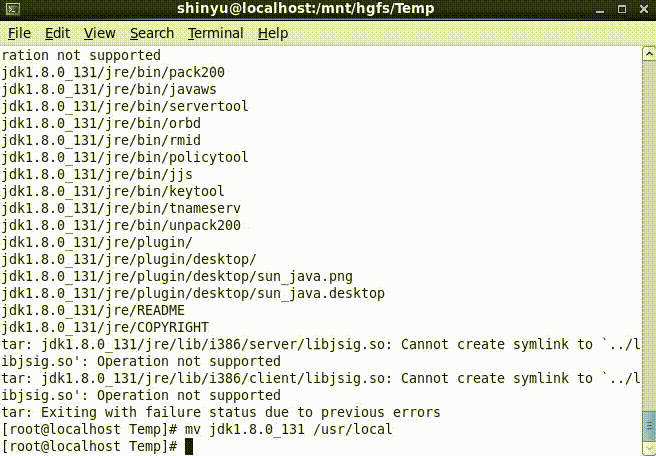
Task: Click the line ending in 'jjs'
Action: (x=97, y=174)
